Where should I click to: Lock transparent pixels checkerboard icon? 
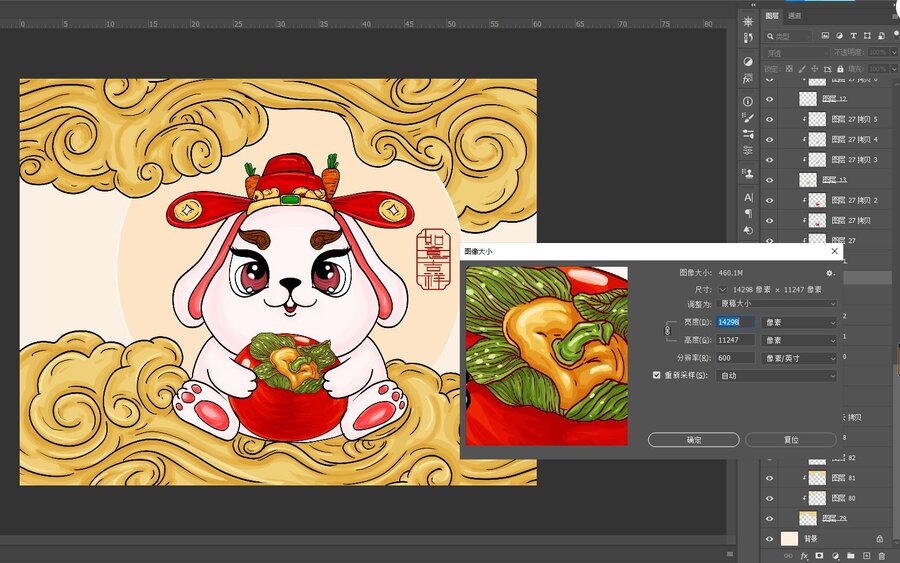pyautogui.click(x=789, y=69)
